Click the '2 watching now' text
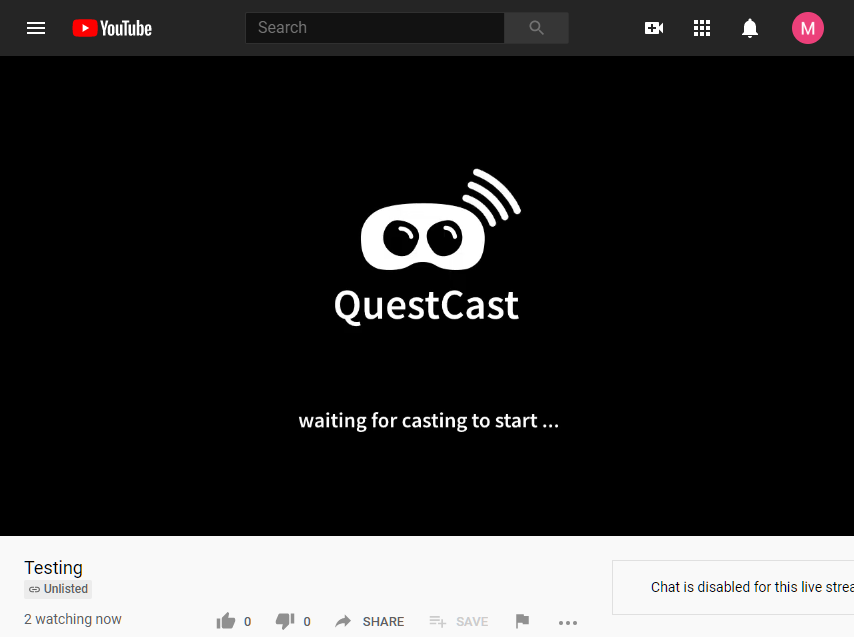 (72, 619)
